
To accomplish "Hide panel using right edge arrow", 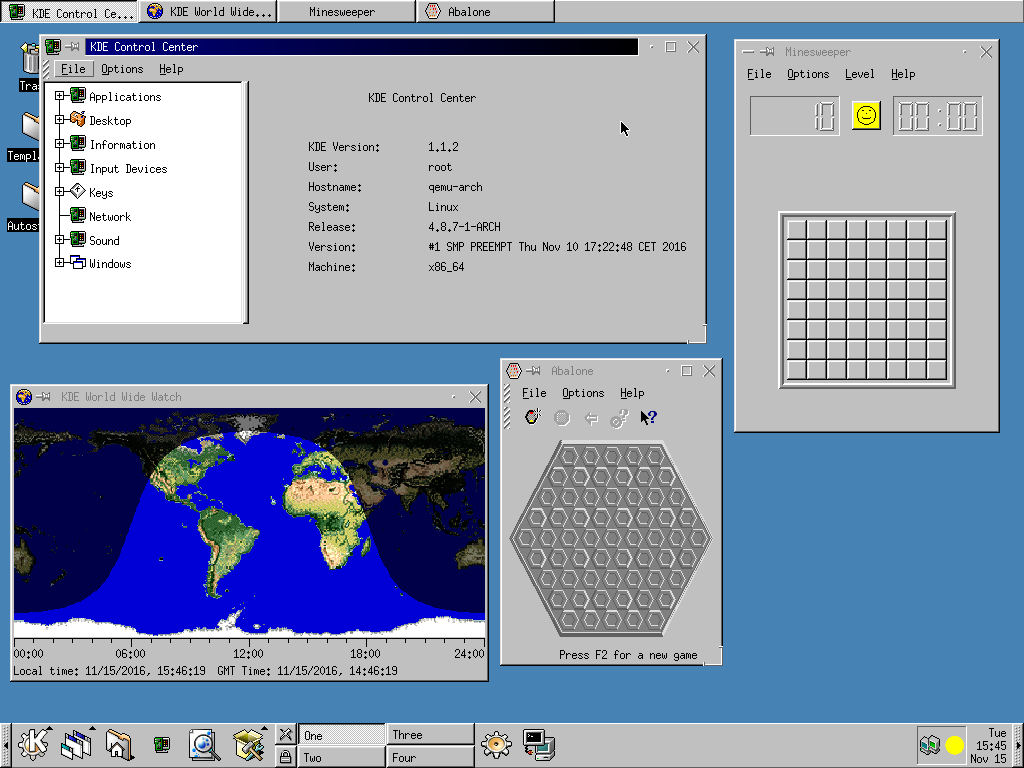I will click(x=1019, y=744).
